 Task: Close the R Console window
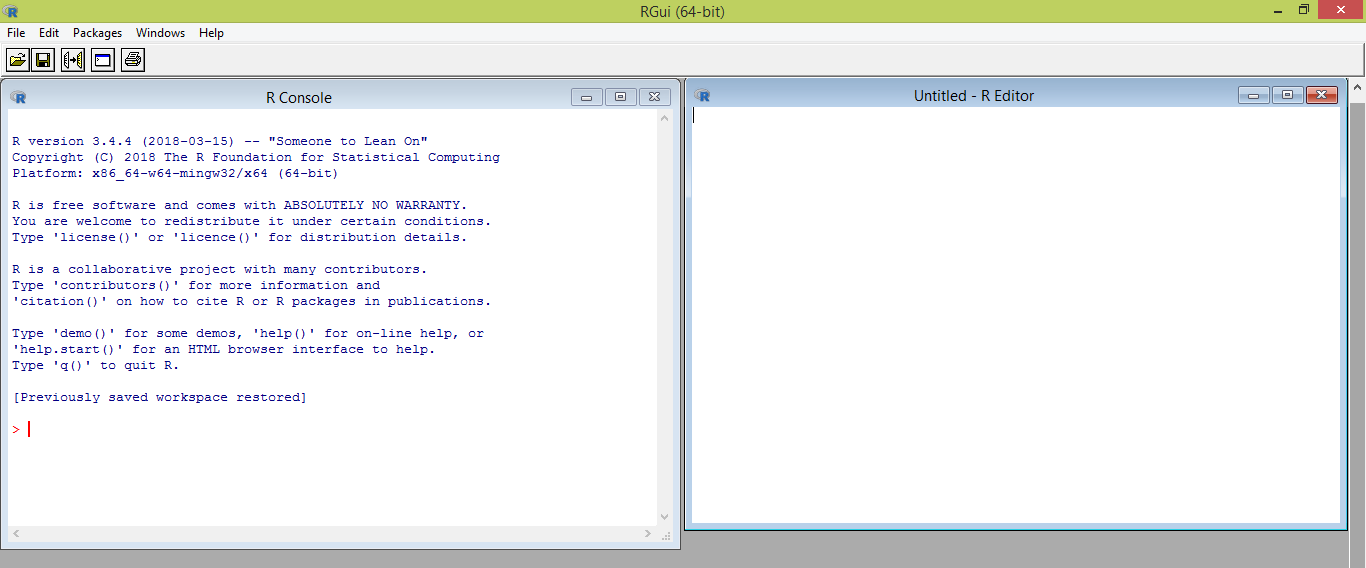click(654, 97)
